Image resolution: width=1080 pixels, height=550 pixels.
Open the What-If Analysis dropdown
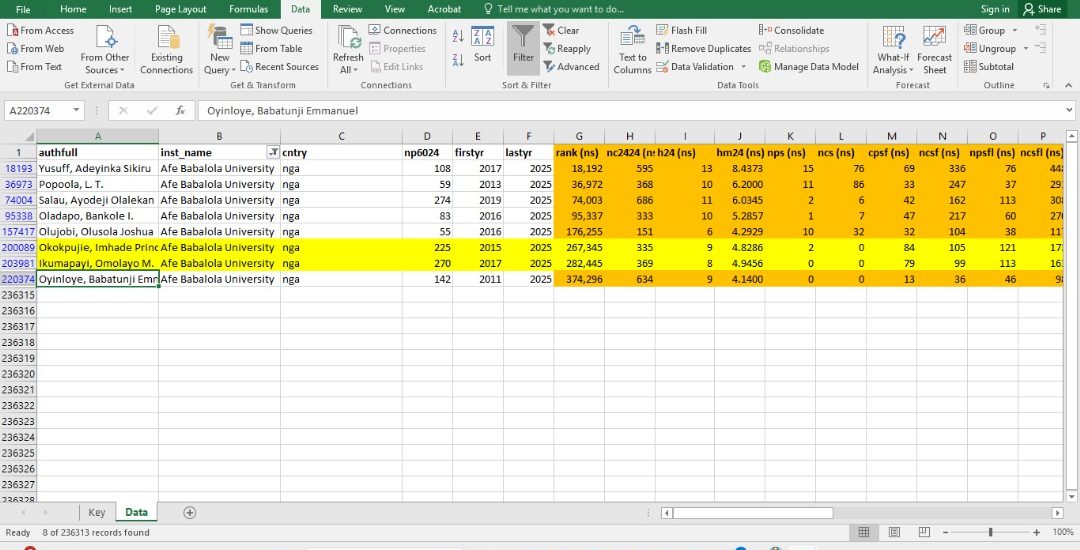(x=893, y=70)
